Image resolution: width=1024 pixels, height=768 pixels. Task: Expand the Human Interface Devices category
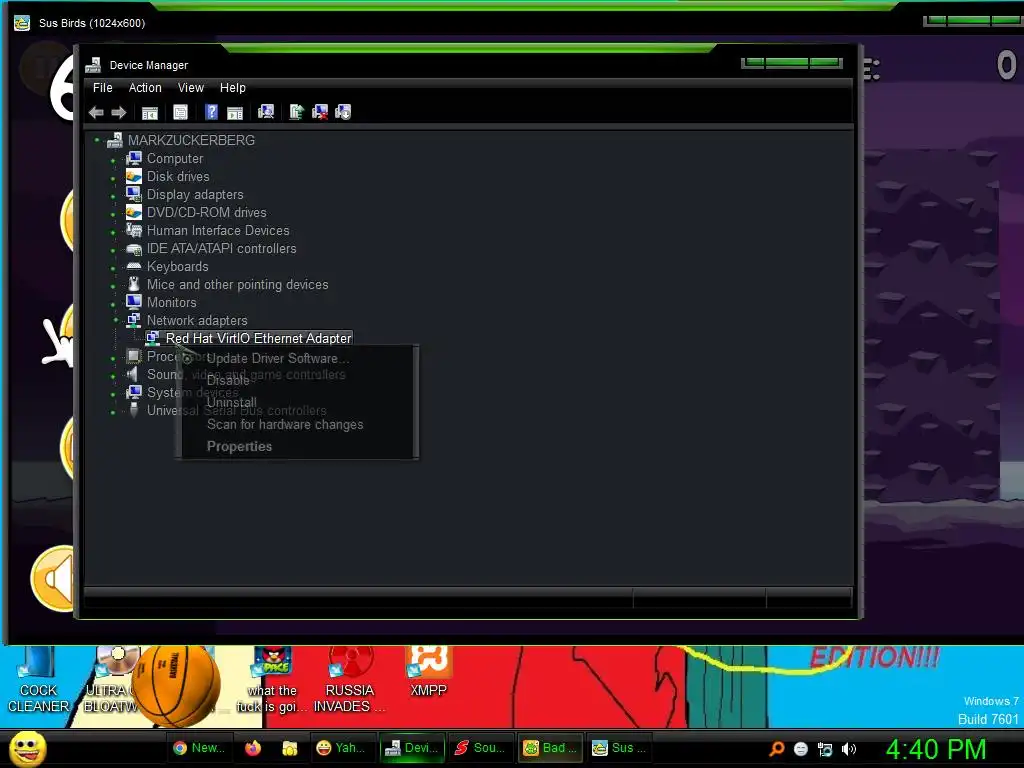click(x=114, y=232)
